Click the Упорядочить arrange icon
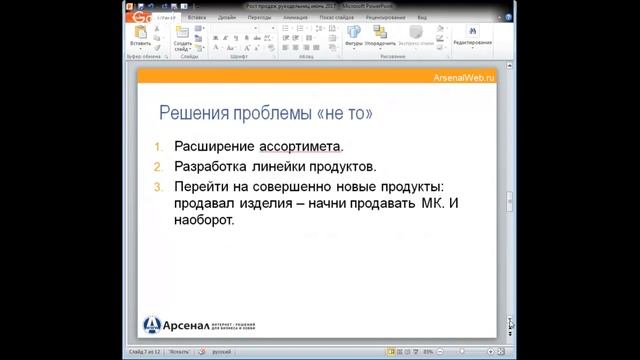Screen dimensions: 640x360 [380, 32]
